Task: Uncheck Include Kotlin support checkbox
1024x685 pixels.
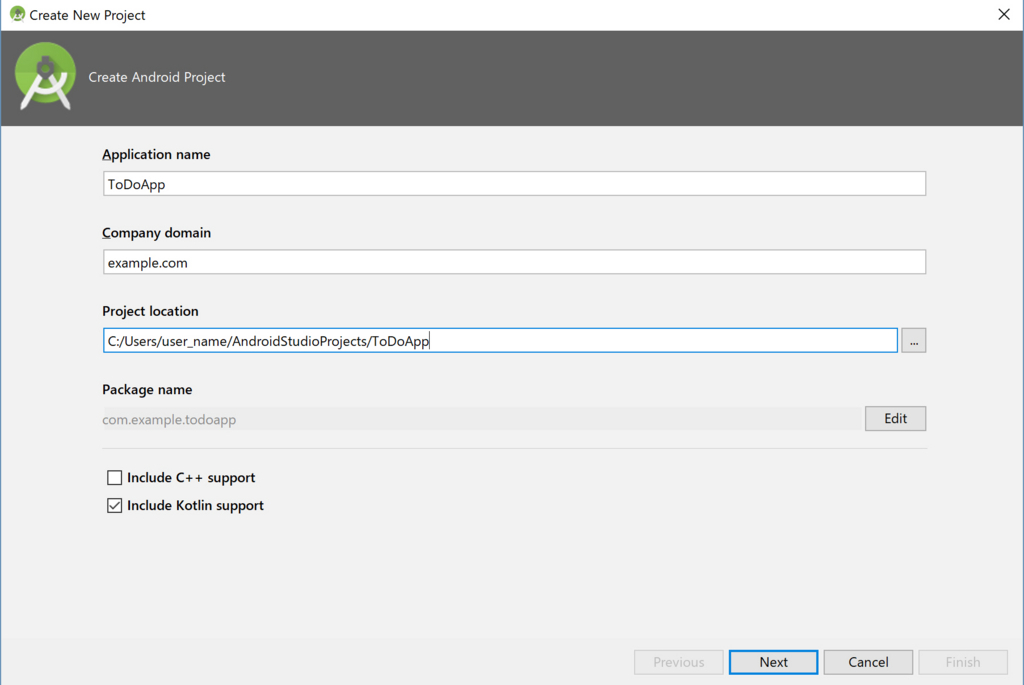Action: tap(114, 505)
